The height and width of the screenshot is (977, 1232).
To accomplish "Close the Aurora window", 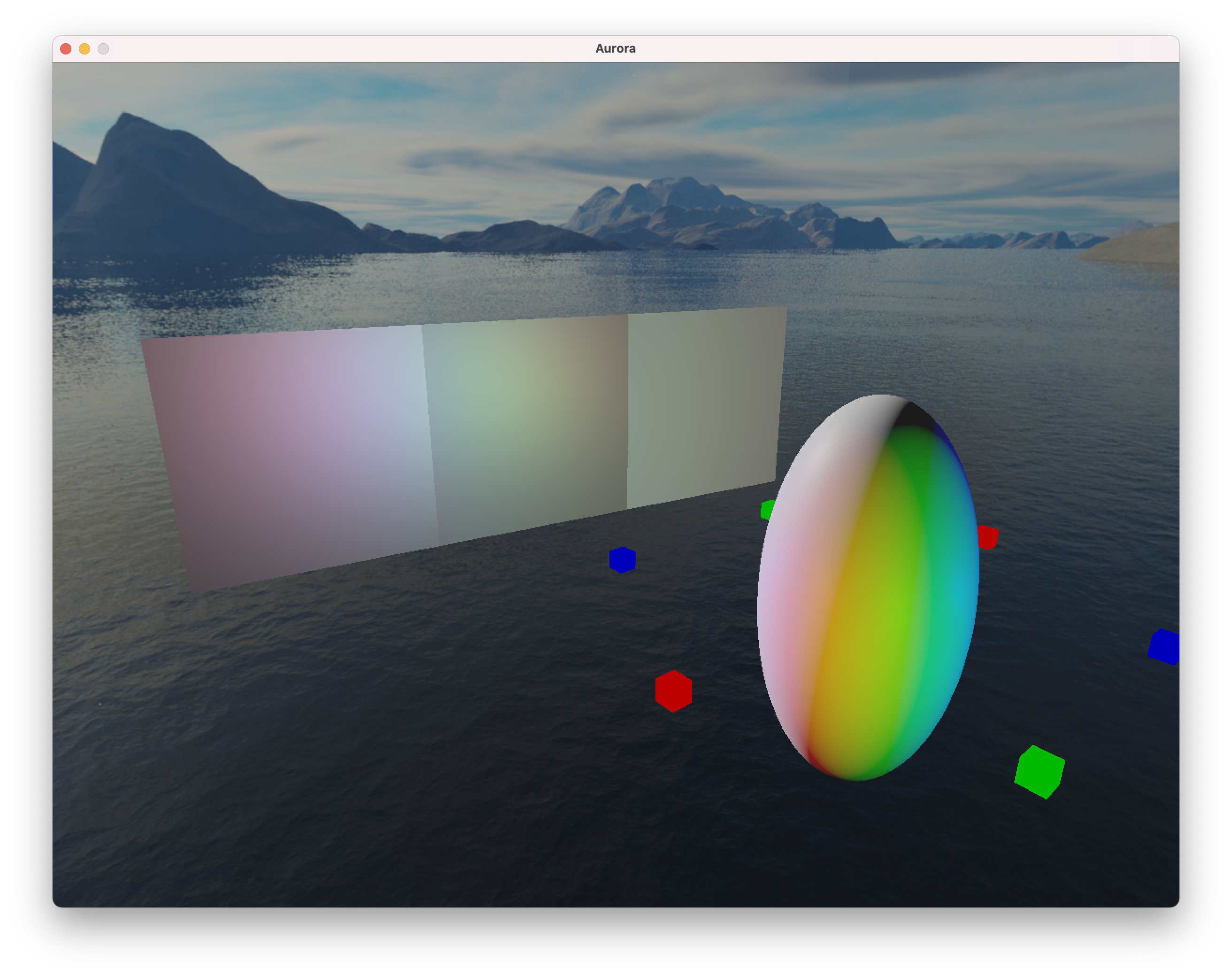I will pos(66,49).
